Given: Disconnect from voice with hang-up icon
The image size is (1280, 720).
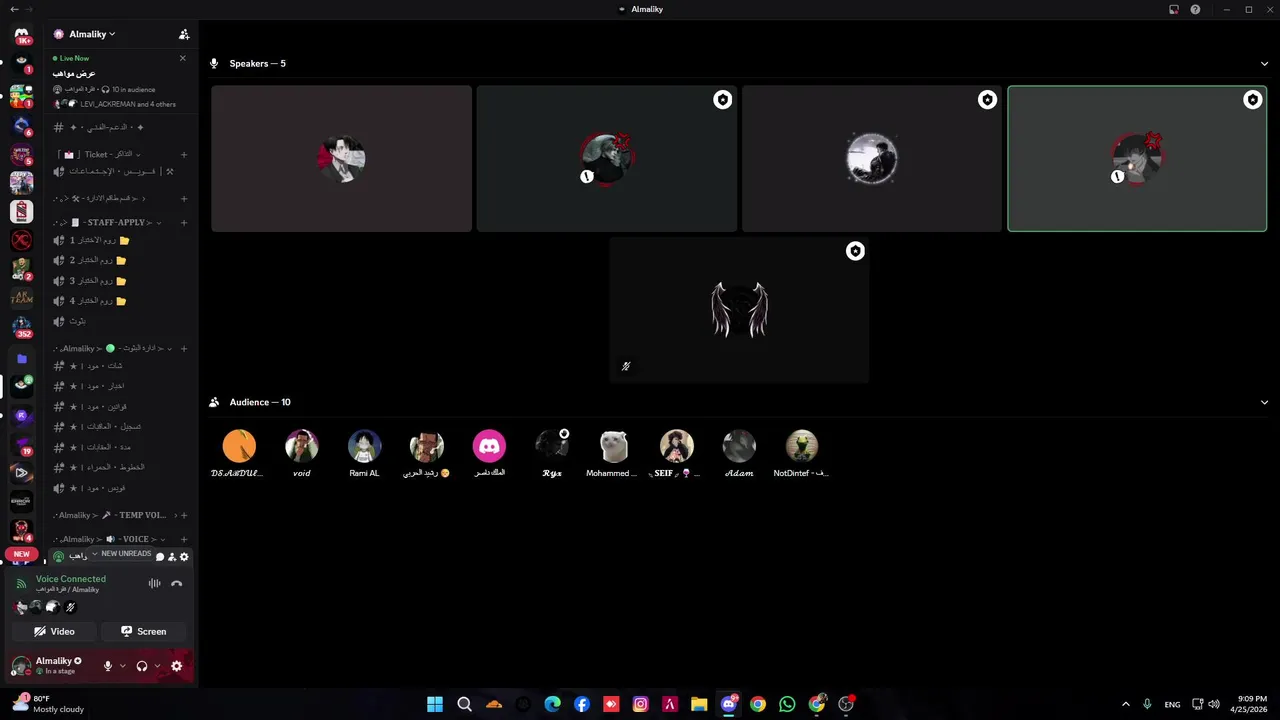Looking at the screenshot, I should [177, 584].
